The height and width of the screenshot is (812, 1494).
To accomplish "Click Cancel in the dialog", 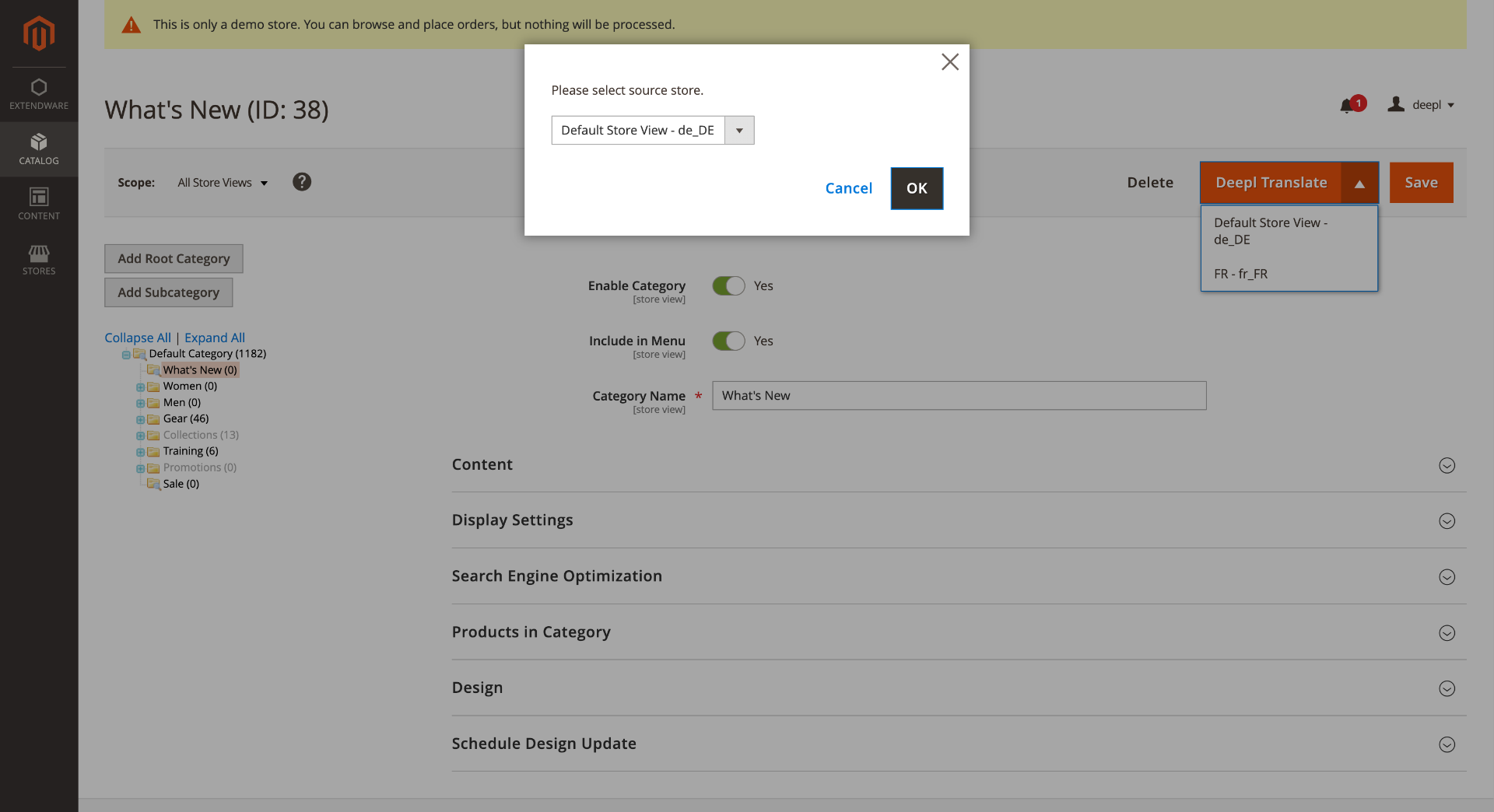I will (x=848, y=188).
